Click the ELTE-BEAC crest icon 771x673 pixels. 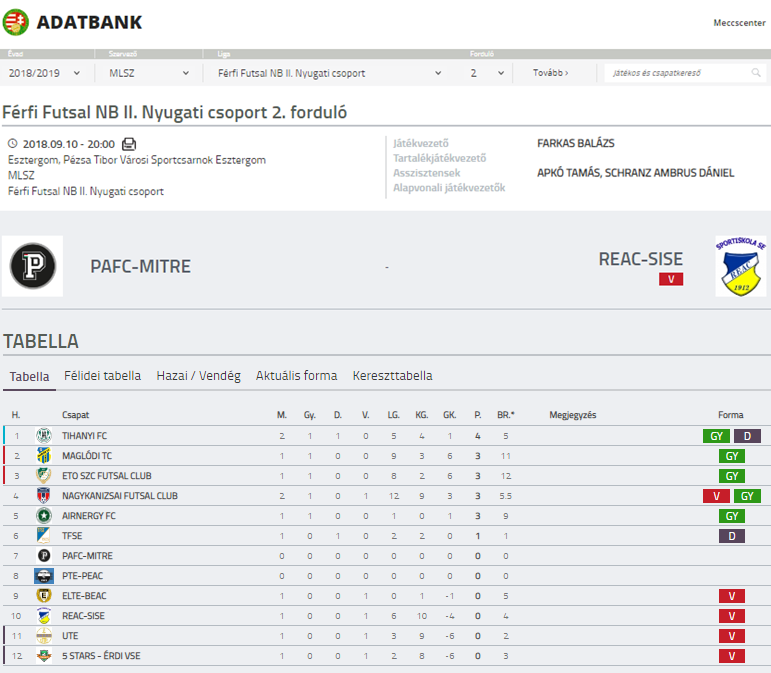(44, 595)
